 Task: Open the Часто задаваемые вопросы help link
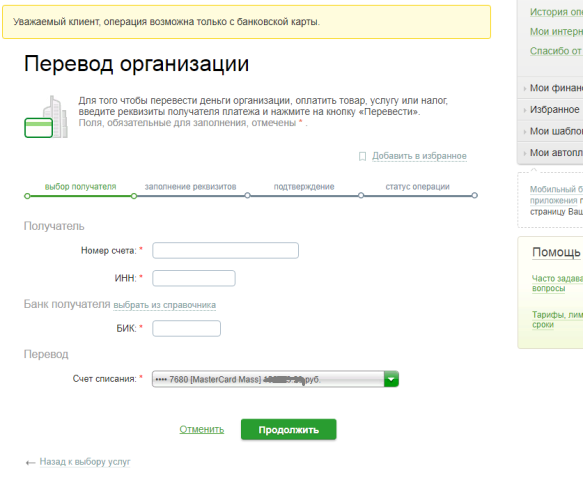tap(557, 283)
